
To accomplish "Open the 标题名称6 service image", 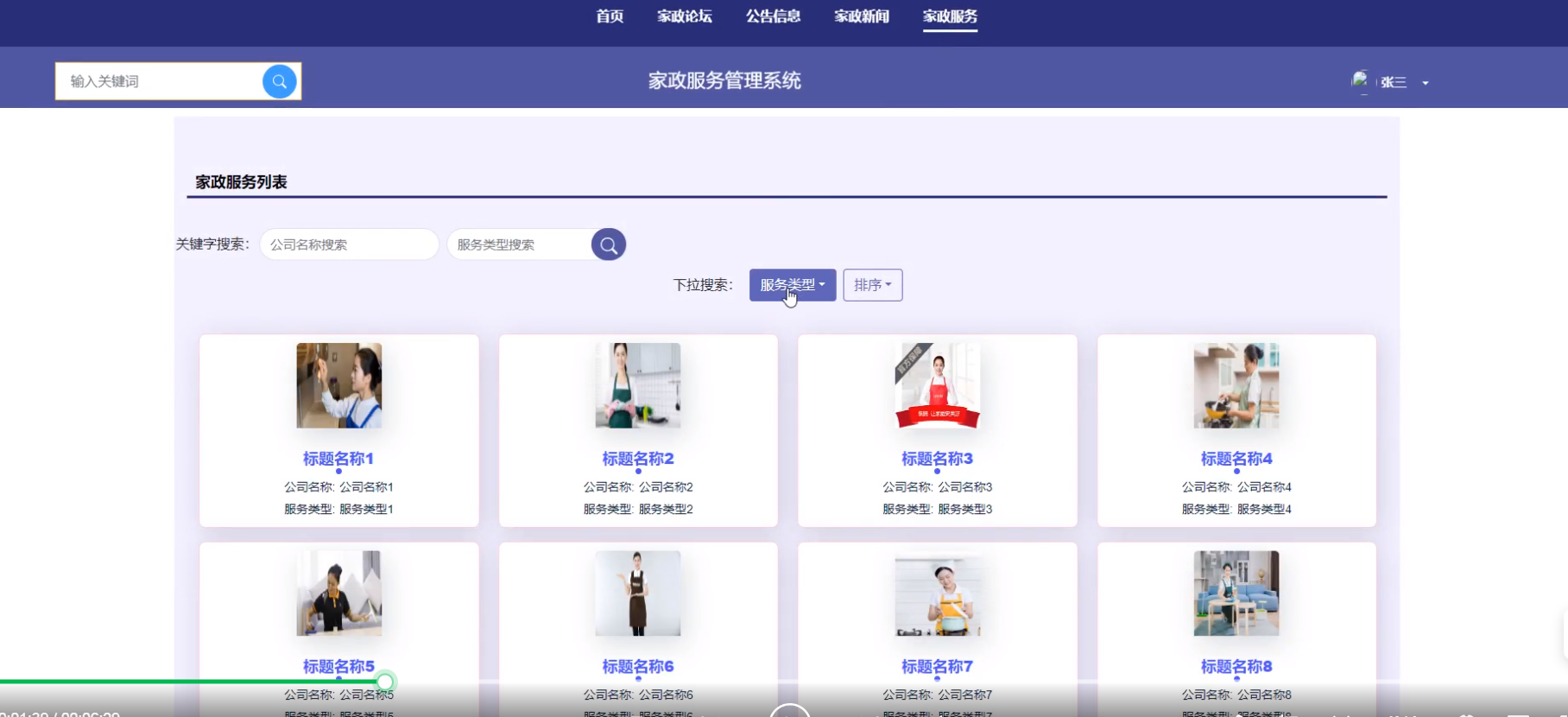I will [638, 593].
